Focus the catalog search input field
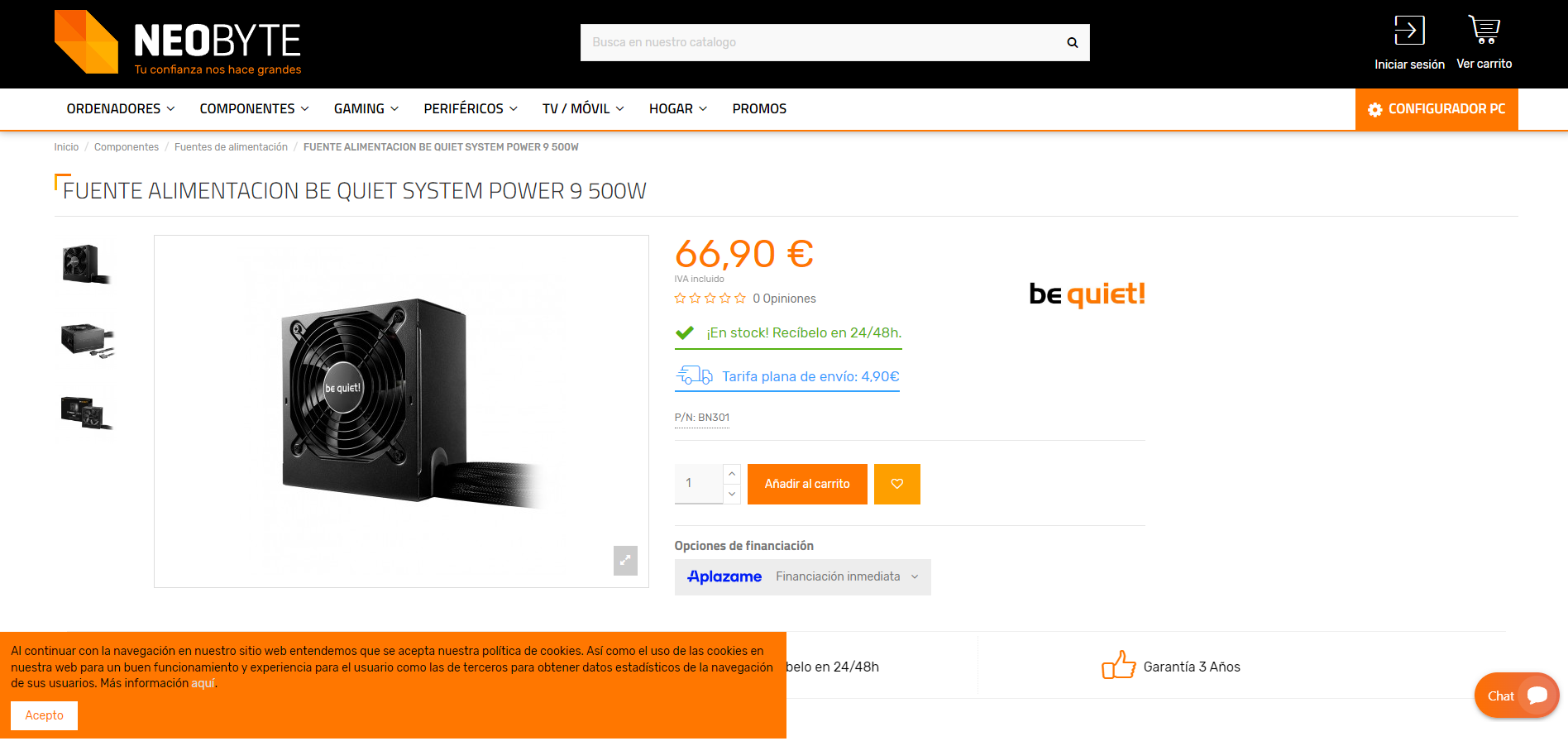This screenshot has width=1568, height=741. coord(823,43)
